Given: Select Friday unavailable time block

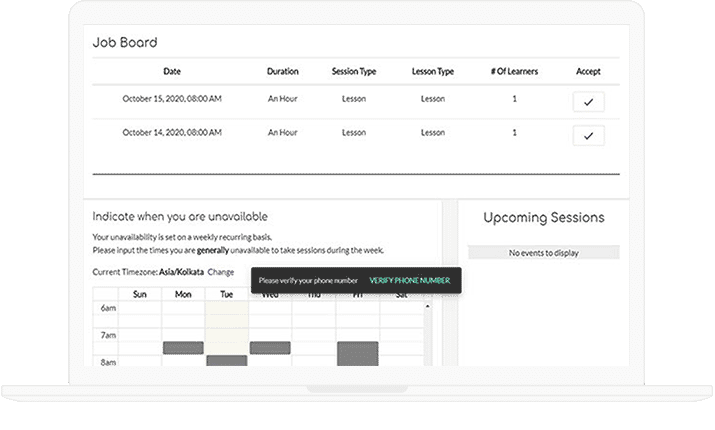Looking at the screenshot, I should (x=357, y=353).
